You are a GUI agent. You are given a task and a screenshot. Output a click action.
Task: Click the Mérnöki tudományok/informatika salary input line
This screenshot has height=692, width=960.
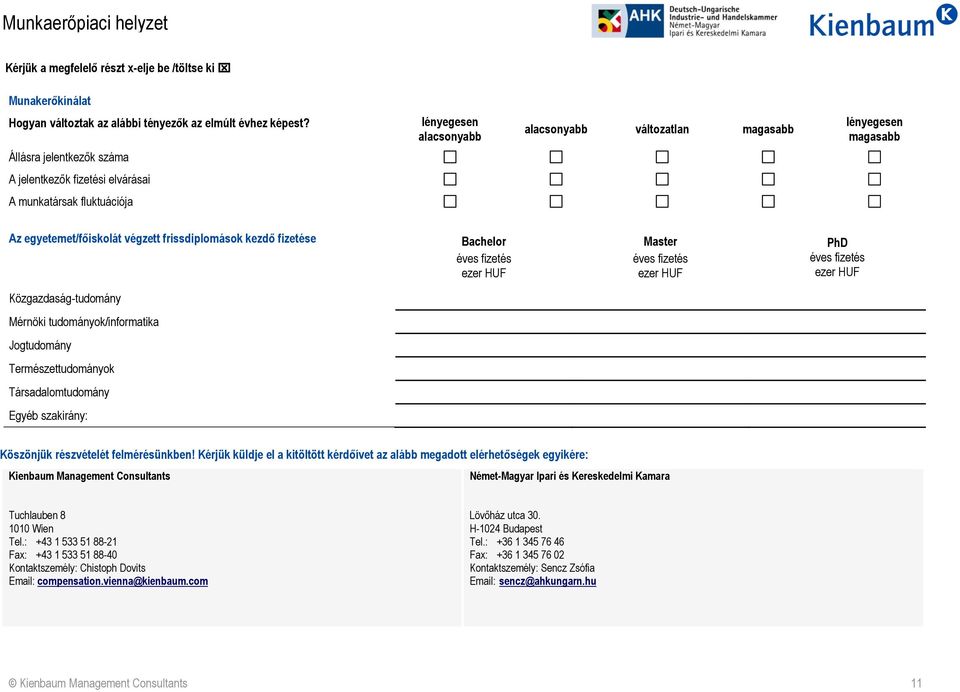click(x=660, y=323)
